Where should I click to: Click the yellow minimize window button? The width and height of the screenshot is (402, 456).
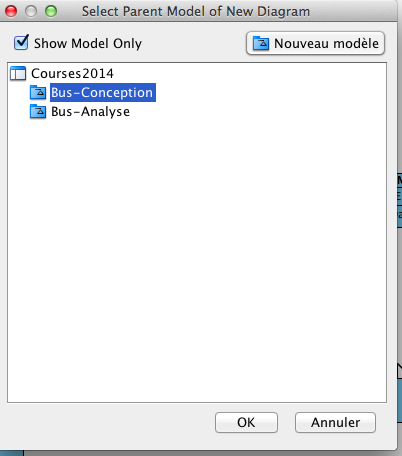(31, 11)
